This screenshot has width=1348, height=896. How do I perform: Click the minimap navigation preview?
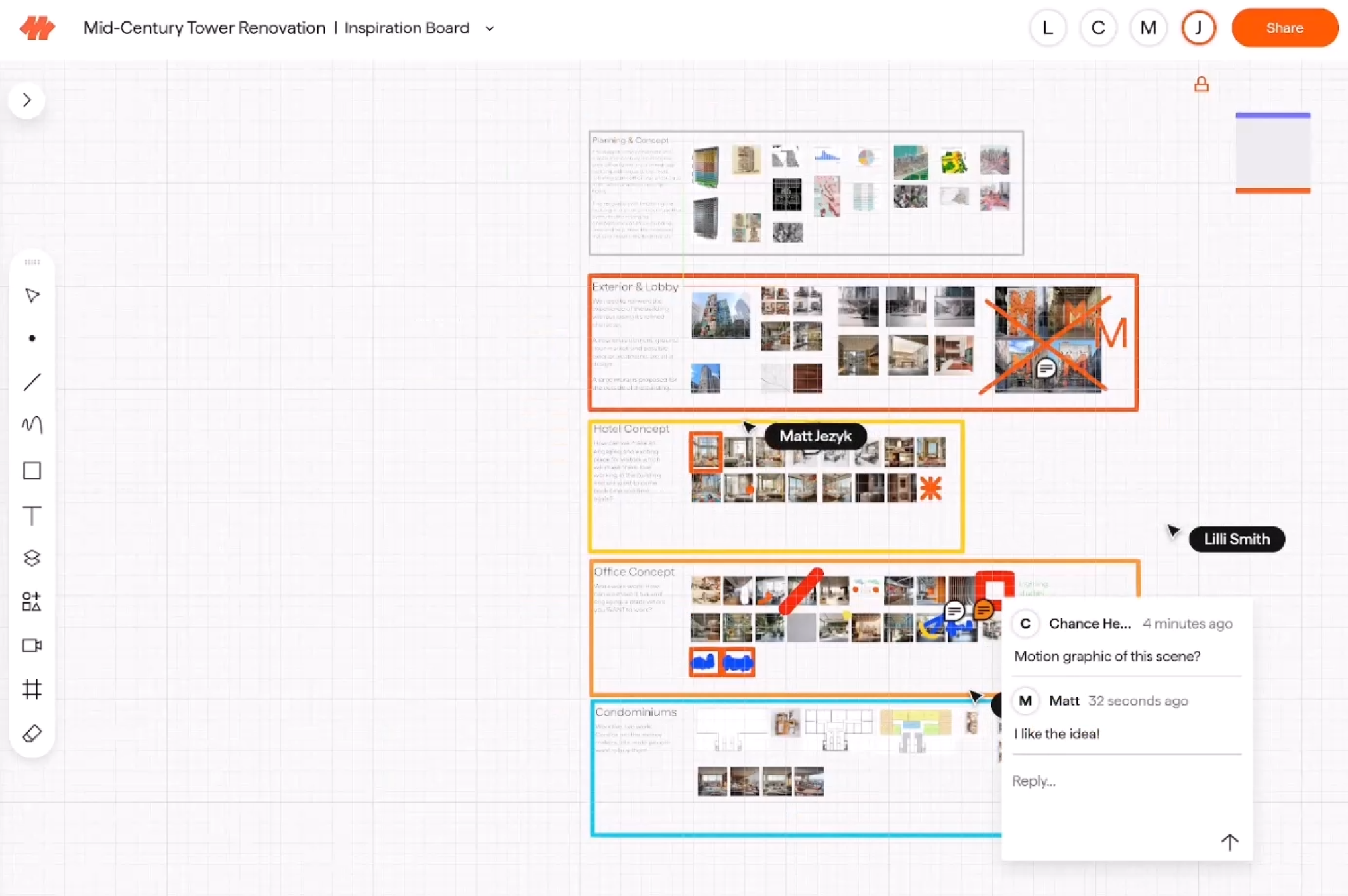(1272, 152)
